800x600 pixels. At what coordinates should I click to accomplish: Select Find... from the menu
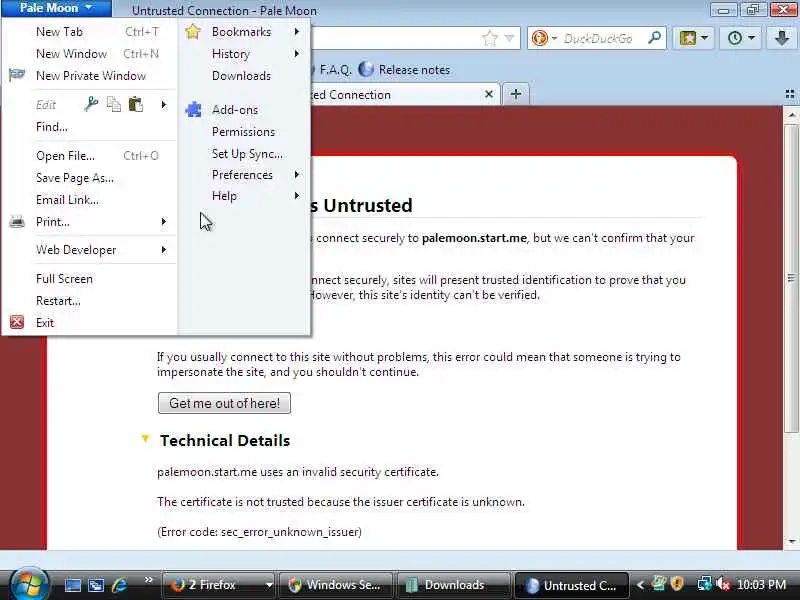52,127
